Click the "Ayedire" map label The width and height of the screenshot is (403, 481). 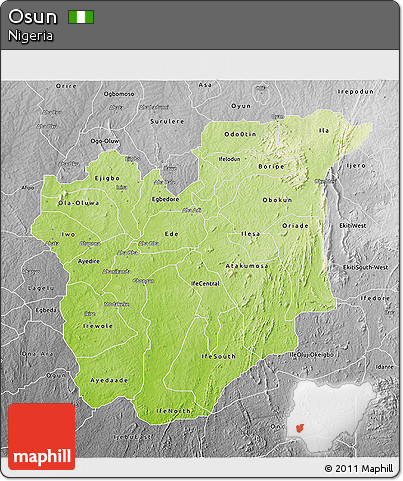89,261
